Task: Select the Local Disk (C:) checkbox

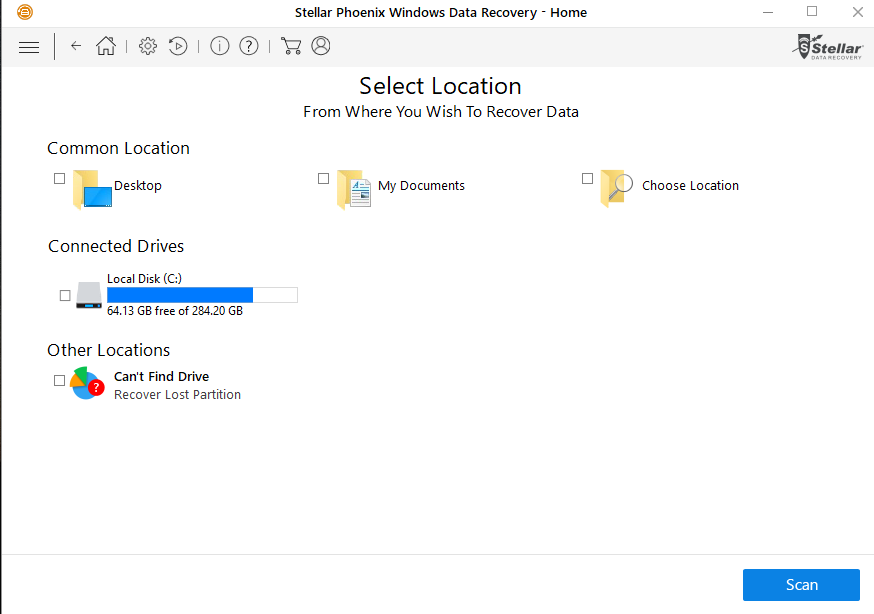Action: [x=66, y=295]
